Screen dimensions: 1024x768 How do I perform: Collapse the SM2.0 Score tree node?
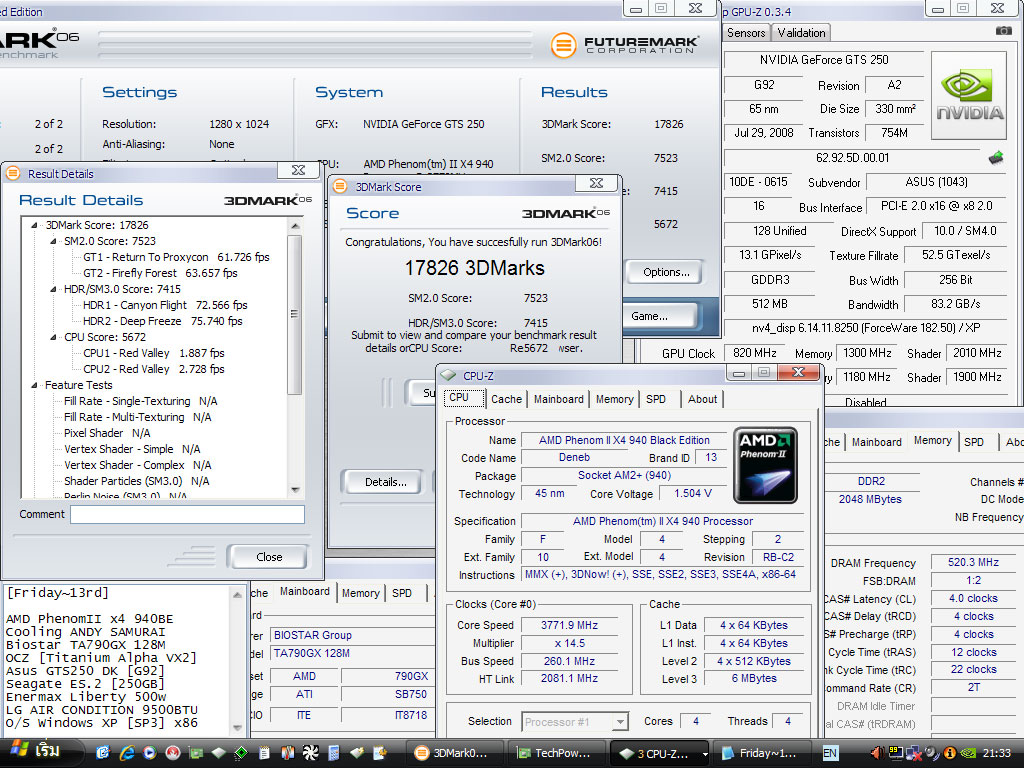[x=54, y=241]
